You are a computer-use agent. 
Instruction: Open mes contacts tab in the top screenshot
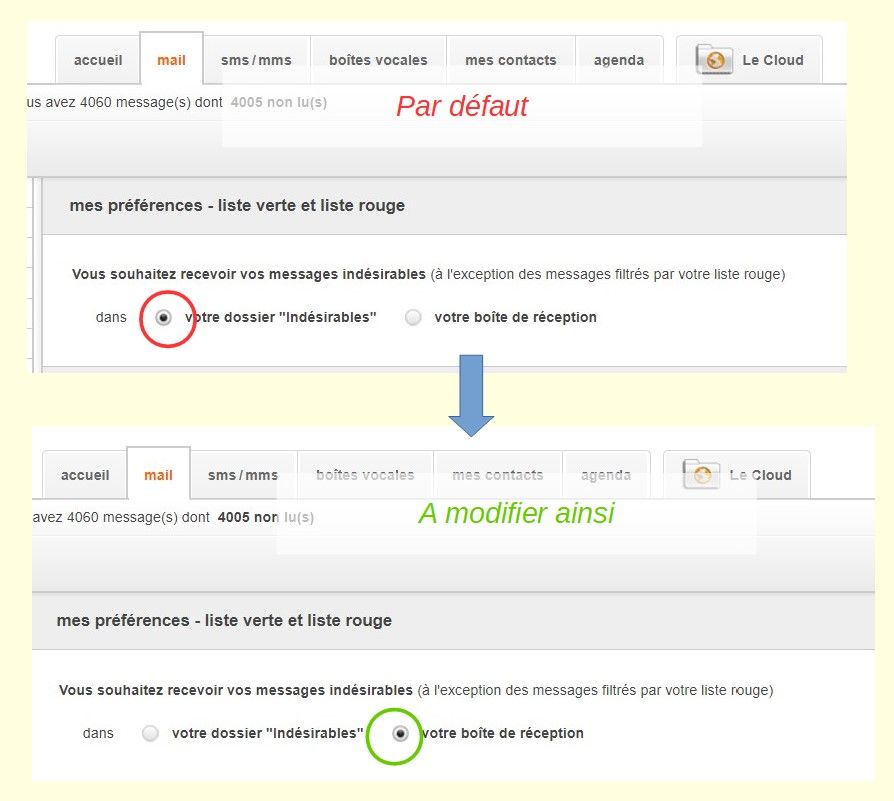(x=511, y=60)
